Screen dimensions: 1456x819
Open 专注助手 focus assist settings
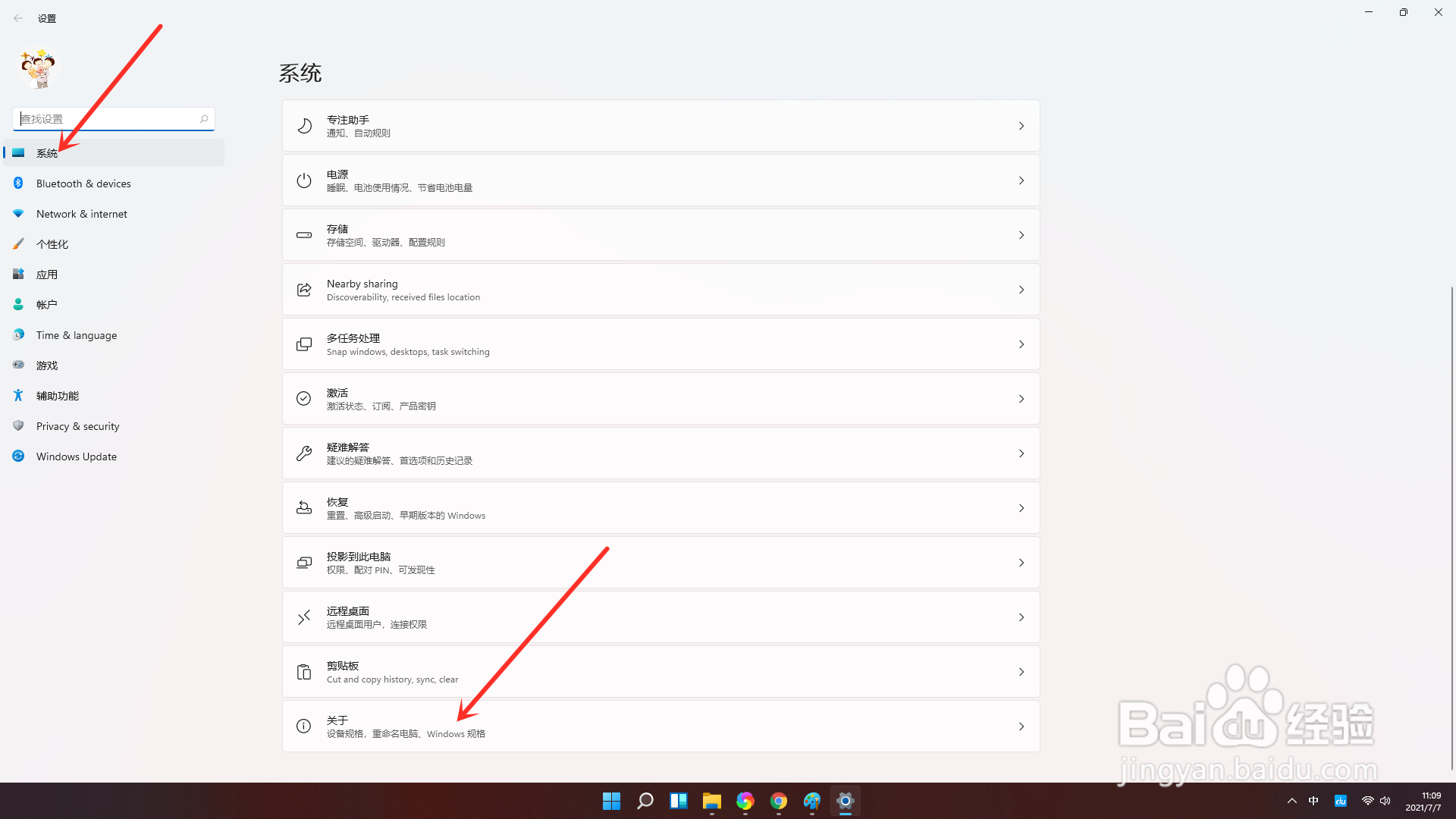point(661,126)
